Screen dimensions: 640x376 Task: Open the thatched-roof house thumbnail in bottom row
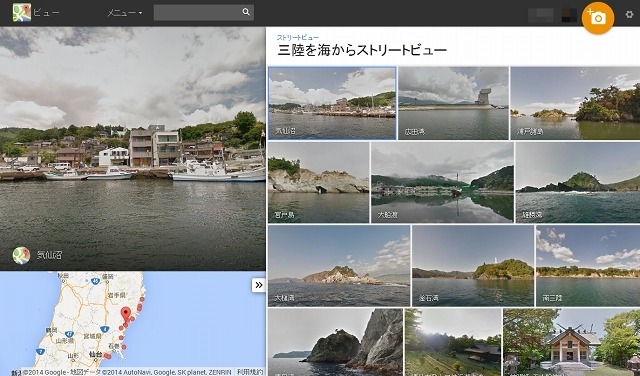coord(453,342)
